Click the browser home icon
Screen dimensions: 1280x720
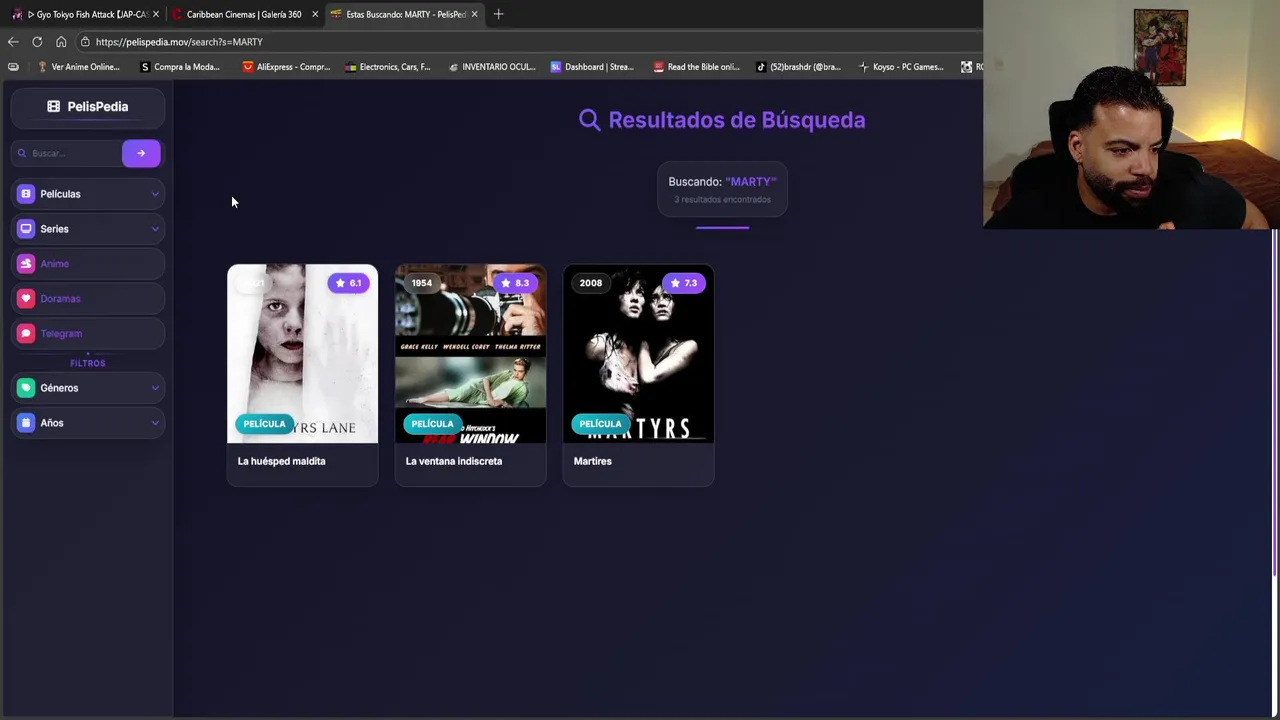[61, 42]
